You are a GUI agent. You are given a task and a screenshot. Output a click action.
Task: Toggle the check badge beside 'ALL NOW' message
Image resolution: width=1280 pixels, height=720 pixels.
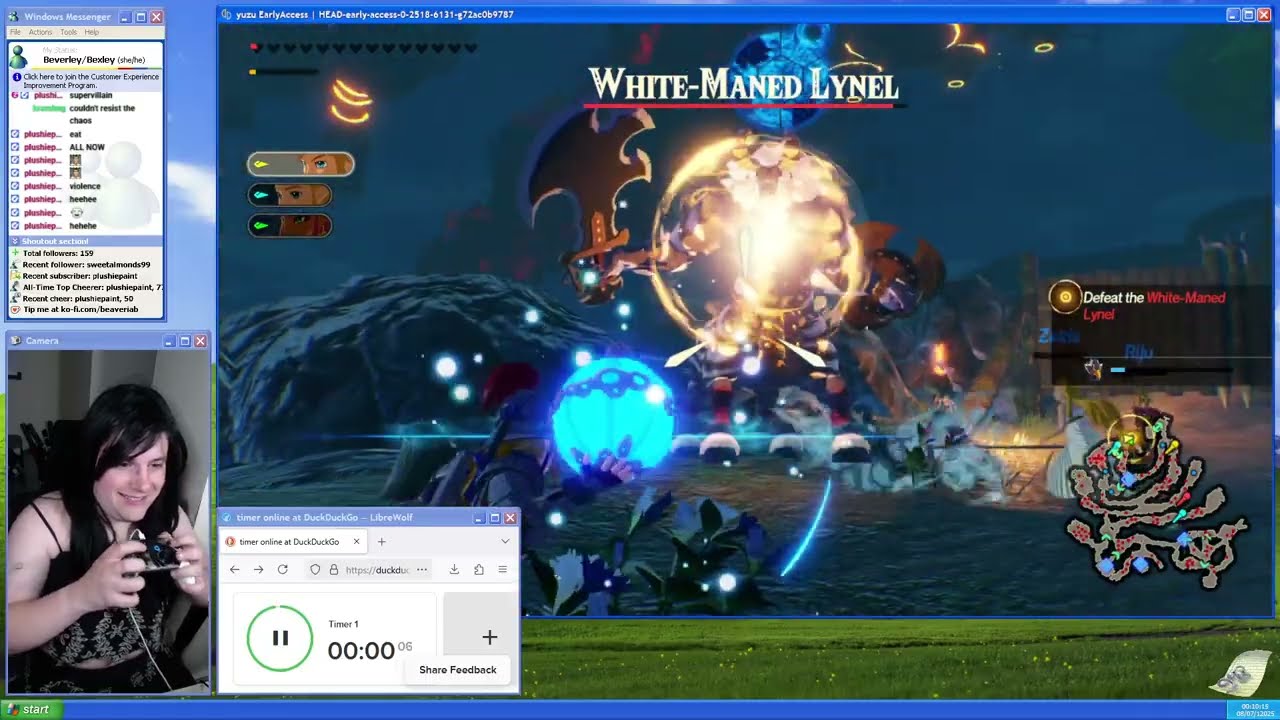click(15, 147)
